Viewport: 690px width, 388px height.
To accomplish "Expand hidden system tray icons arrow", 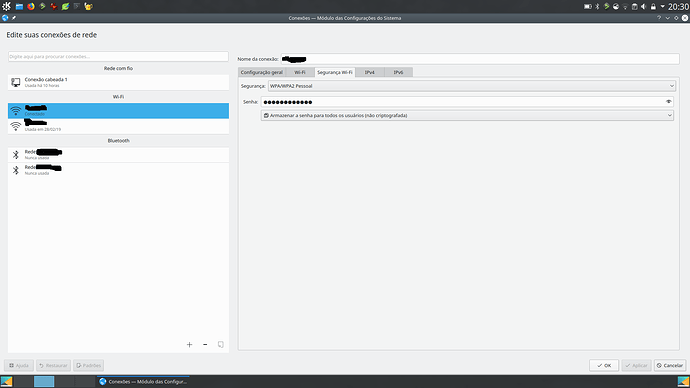I will [x=662, y=6].
